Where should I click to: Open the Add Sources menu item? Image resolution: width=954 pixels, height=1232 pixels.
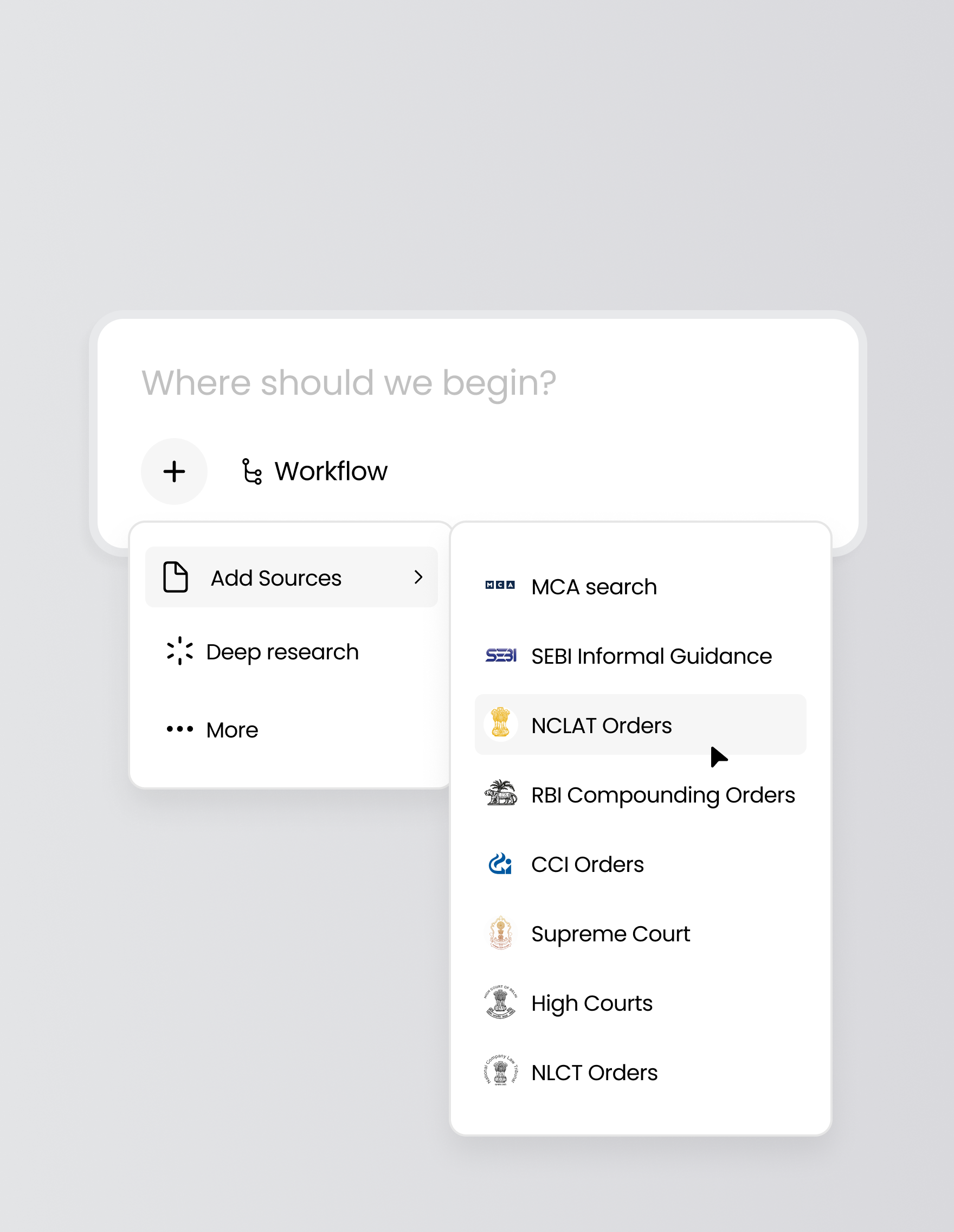(292, 577)
